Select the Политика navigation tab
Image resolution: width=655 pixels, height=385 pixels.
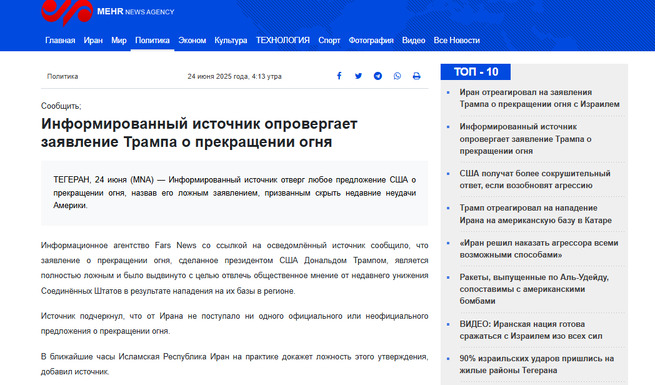click(x=152, y=41)
